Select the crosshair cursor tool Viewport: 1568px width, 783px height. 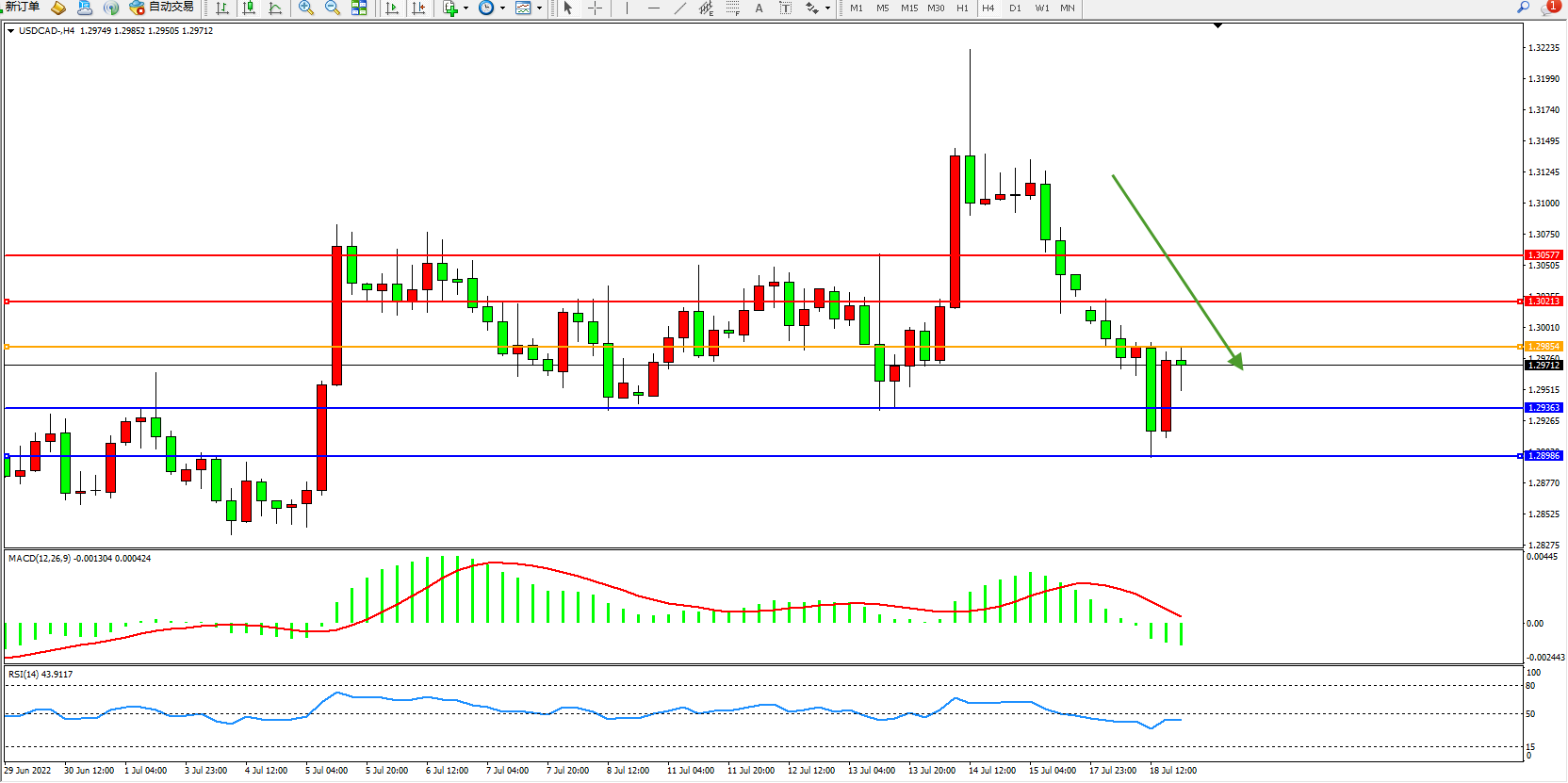(x=596, y=8)
